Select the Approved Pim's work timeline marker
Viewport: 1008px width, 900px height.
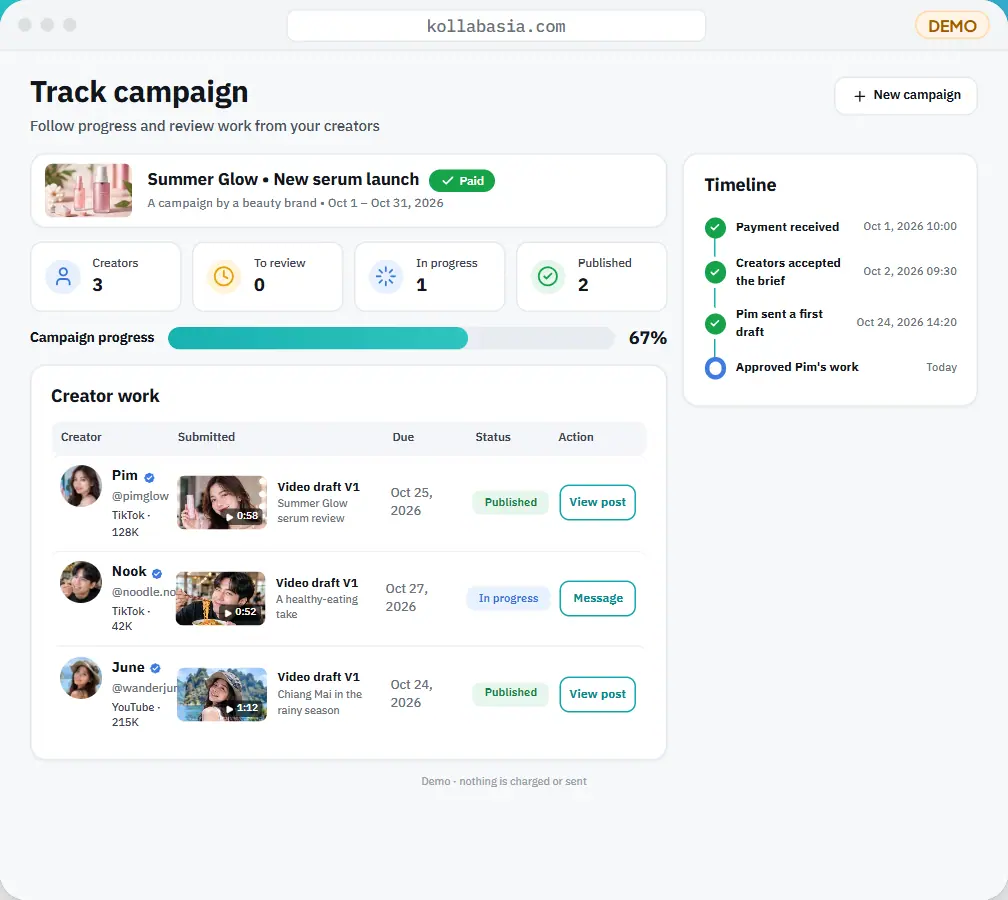[x=715, y=368]
